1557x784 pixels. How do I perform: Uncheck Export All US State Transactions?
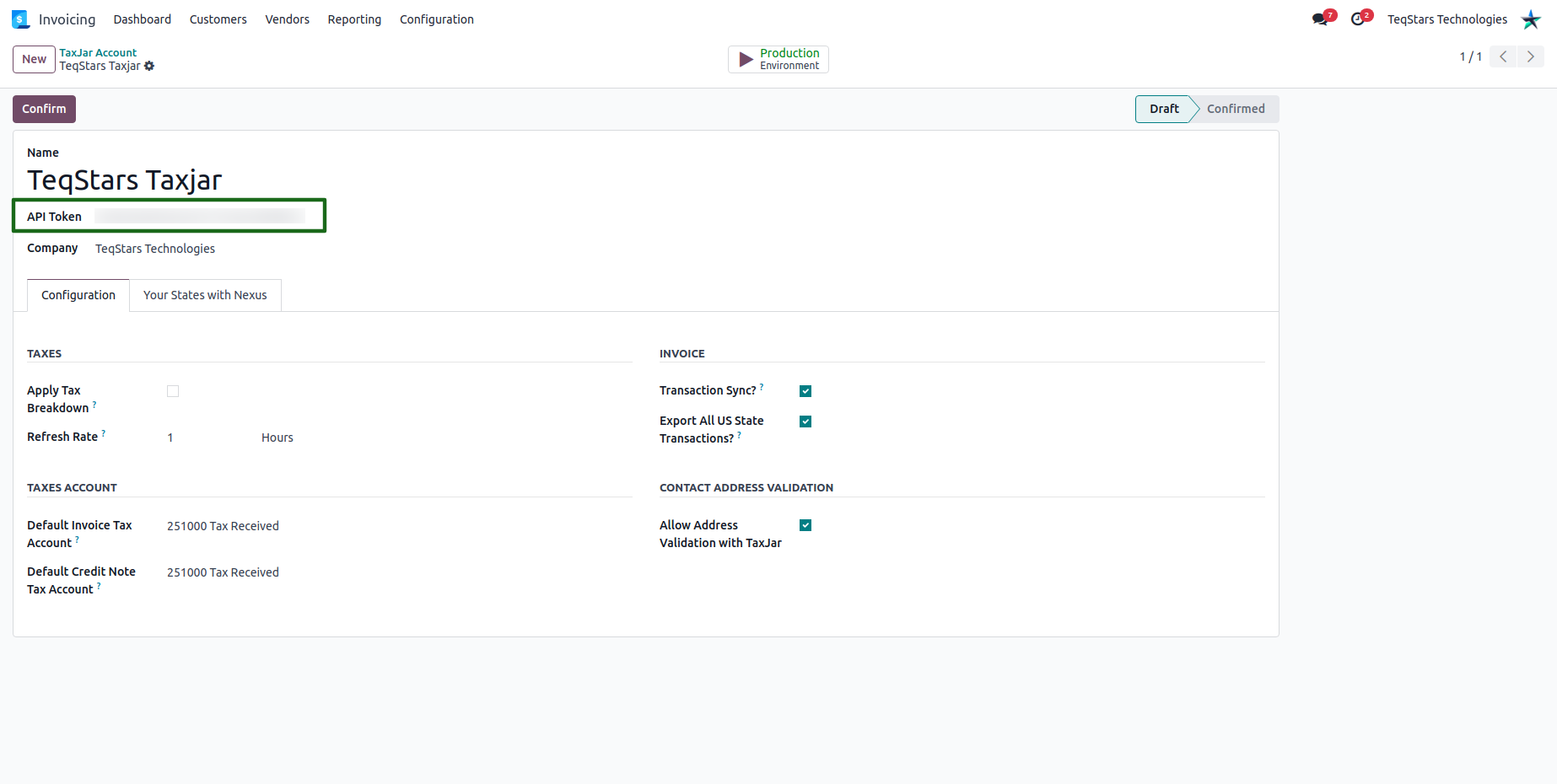[x=805, y=422]
